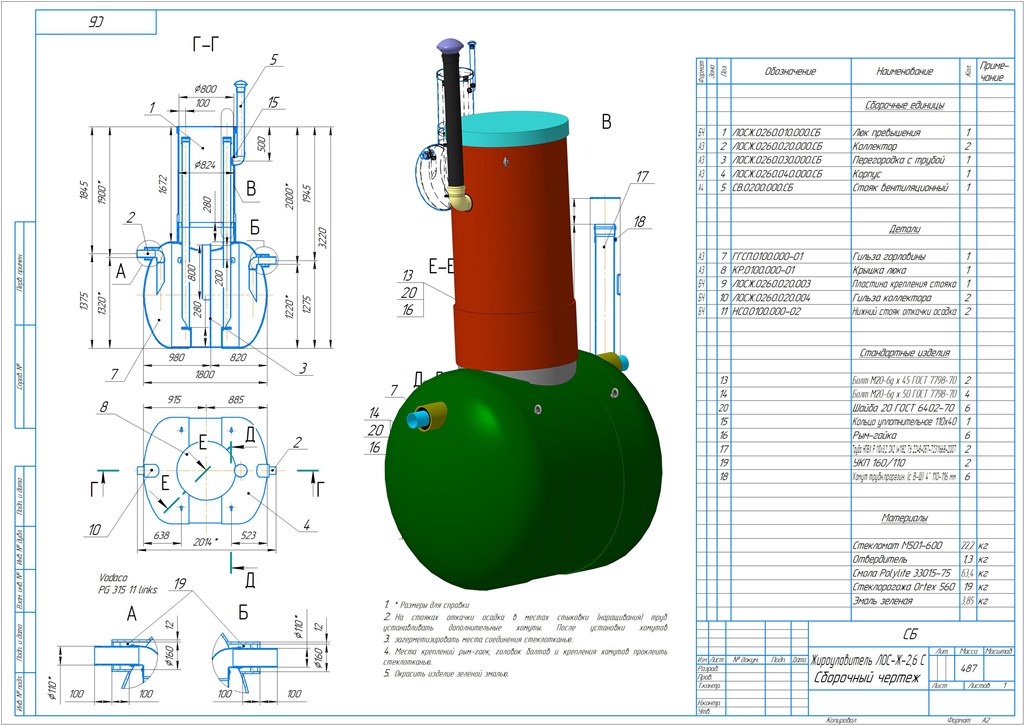Click the 'Рым-гайка' cell
The image size is (1024, 725).
875,436
